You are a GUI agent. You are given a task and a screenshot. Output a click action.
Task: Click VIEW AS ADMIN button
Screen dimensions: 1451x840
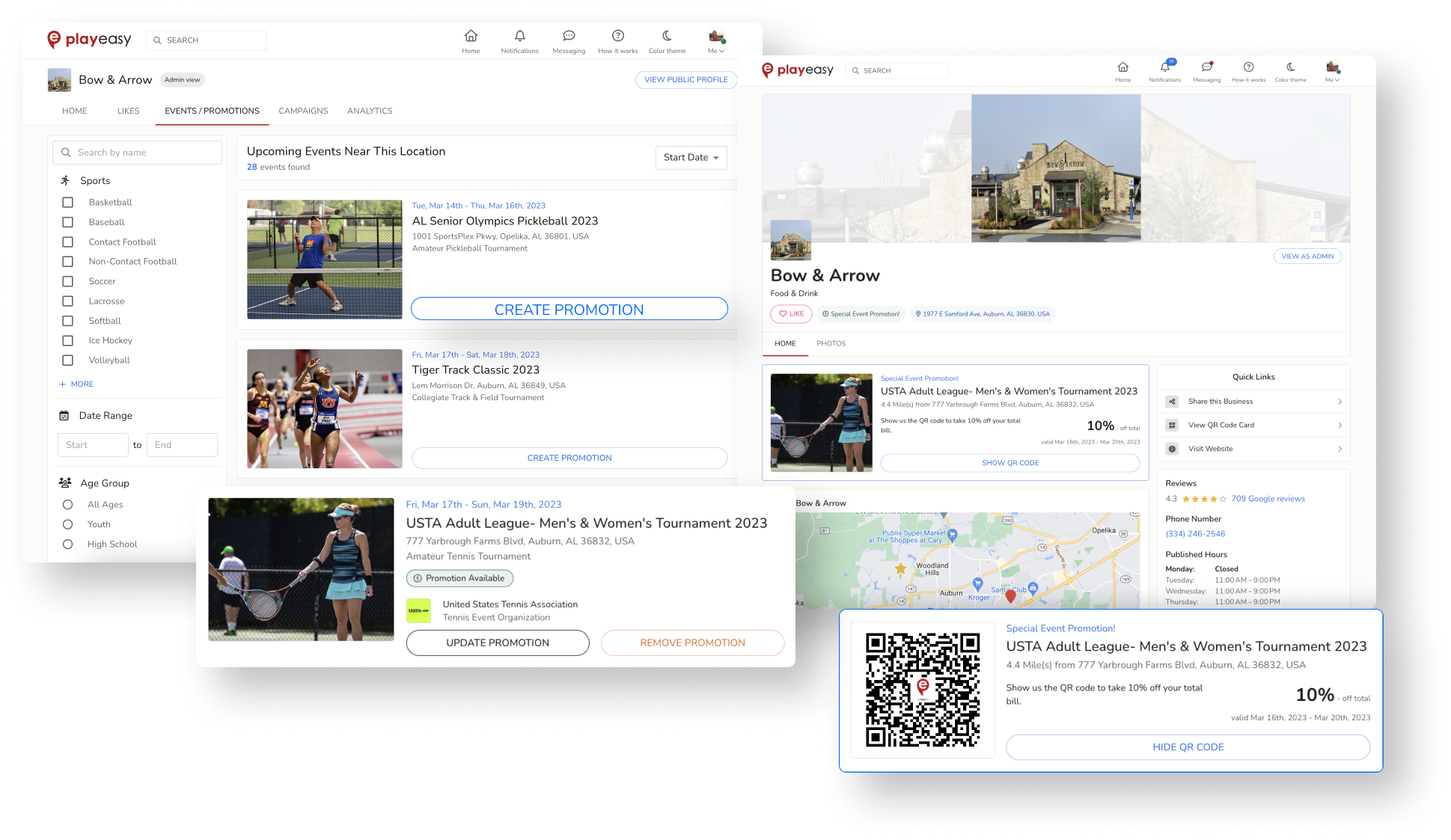(1308, 257)
